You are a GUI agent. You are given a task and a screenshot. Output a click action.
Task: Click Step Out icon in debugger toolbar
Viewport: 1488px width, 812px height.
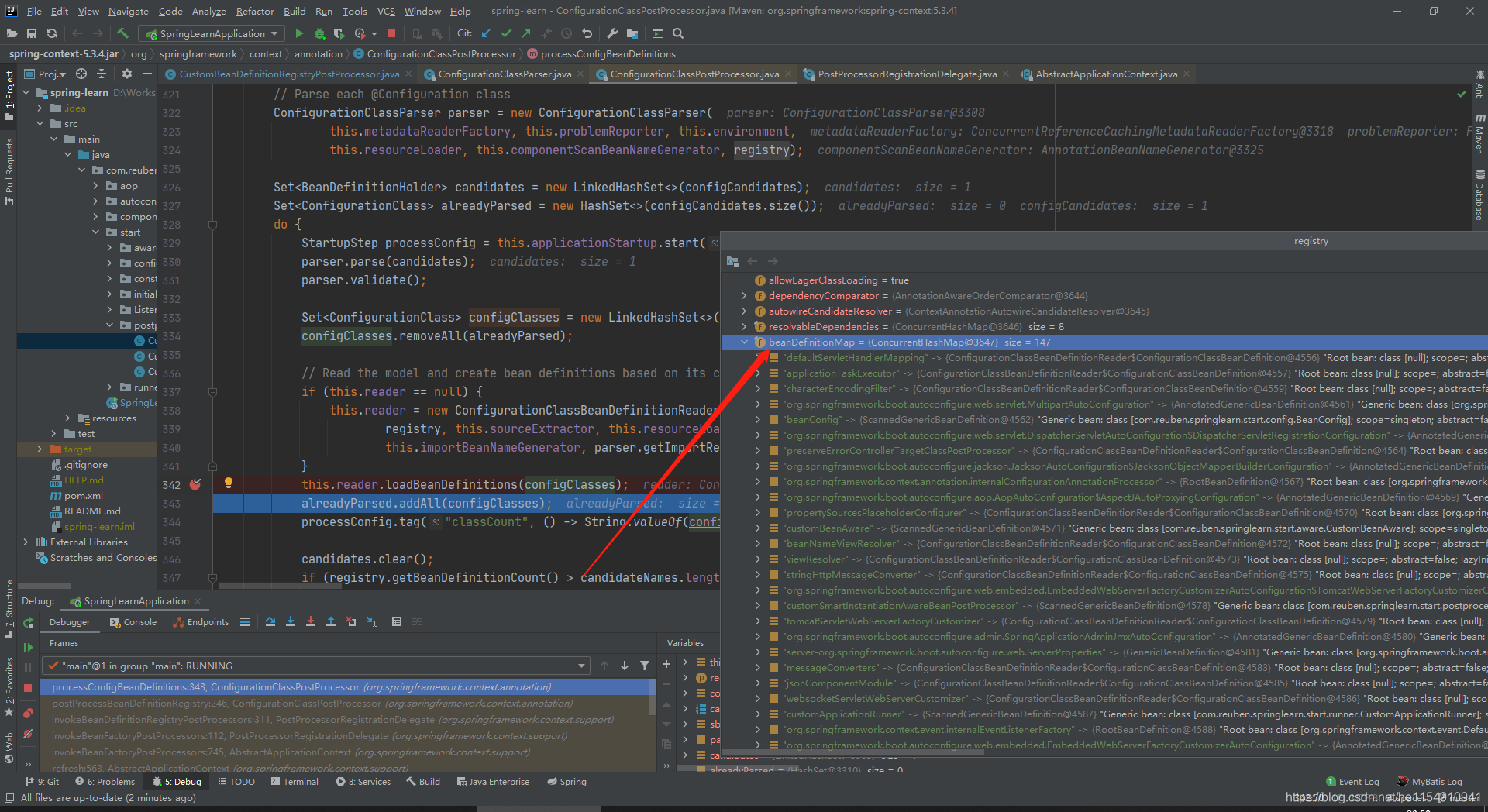click(331, 621)
